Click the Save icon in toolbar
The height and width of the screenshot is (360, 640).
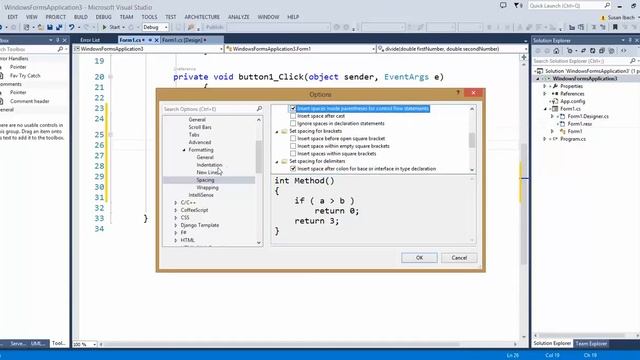tap(50, 27)
